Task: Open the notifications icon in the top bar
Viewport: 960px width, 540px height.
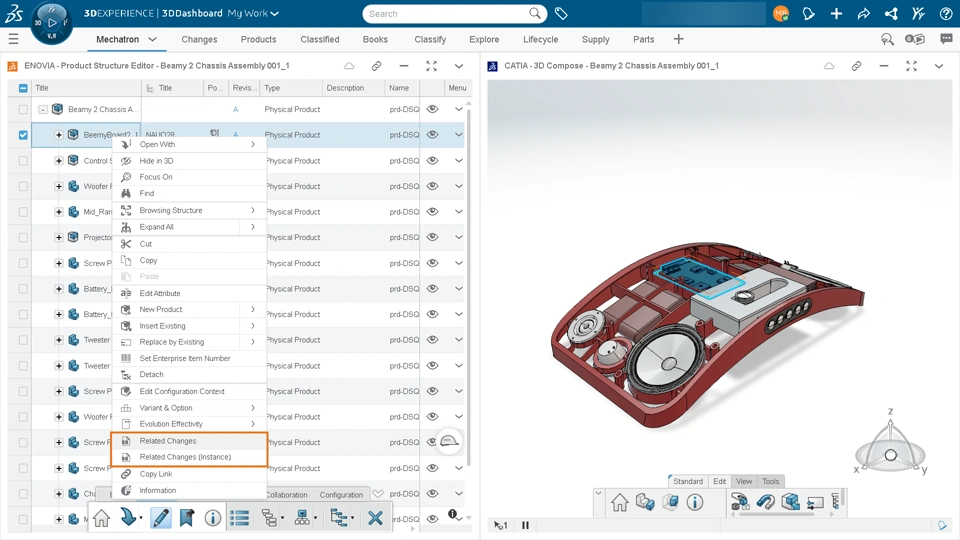Action: tap(808, 13)
